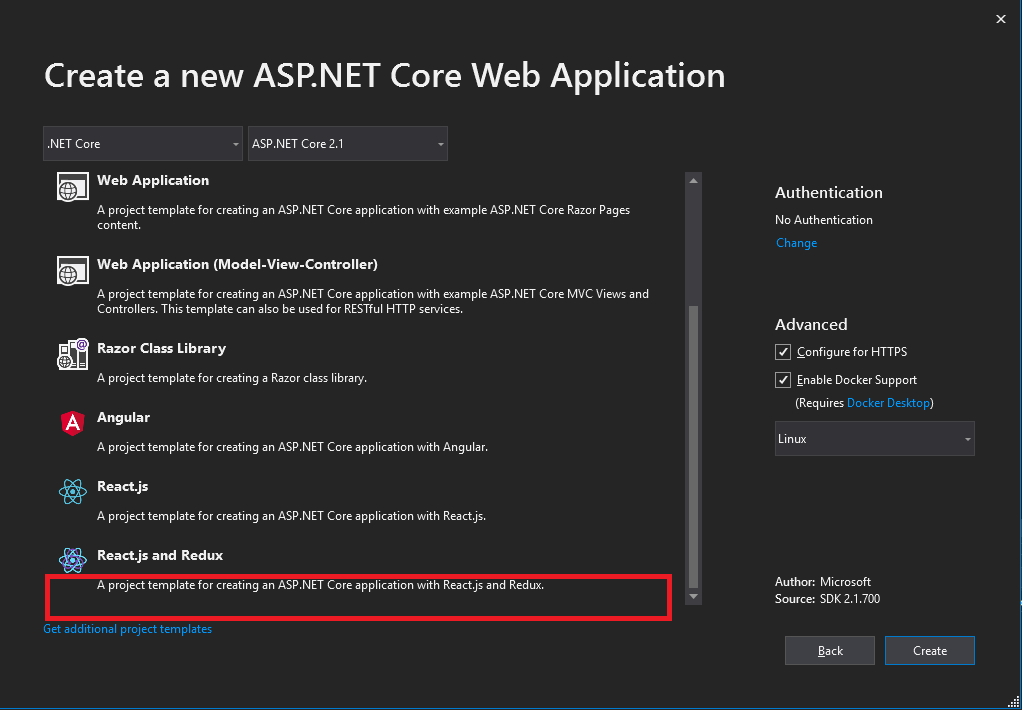Click the 'No Authentication' label
The height and width of the screenshot is (710, 1022).
tap(824, 220)
